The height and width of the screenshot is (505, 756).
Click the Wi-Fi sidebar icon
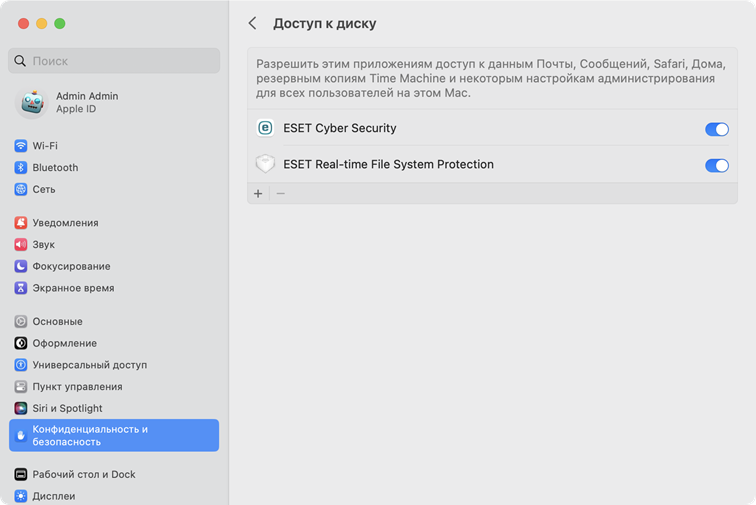click(20, 146)
